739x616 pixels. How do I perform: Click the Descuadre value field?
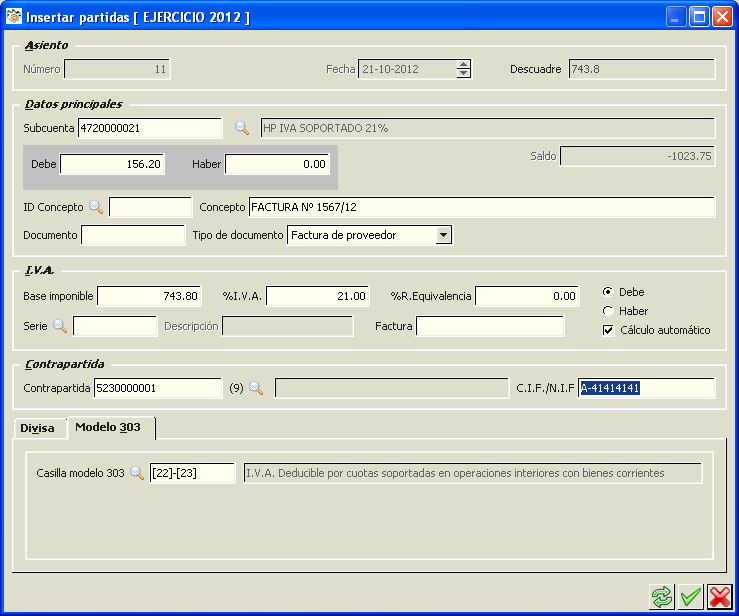pyautogui.click(x=642, y=69)
